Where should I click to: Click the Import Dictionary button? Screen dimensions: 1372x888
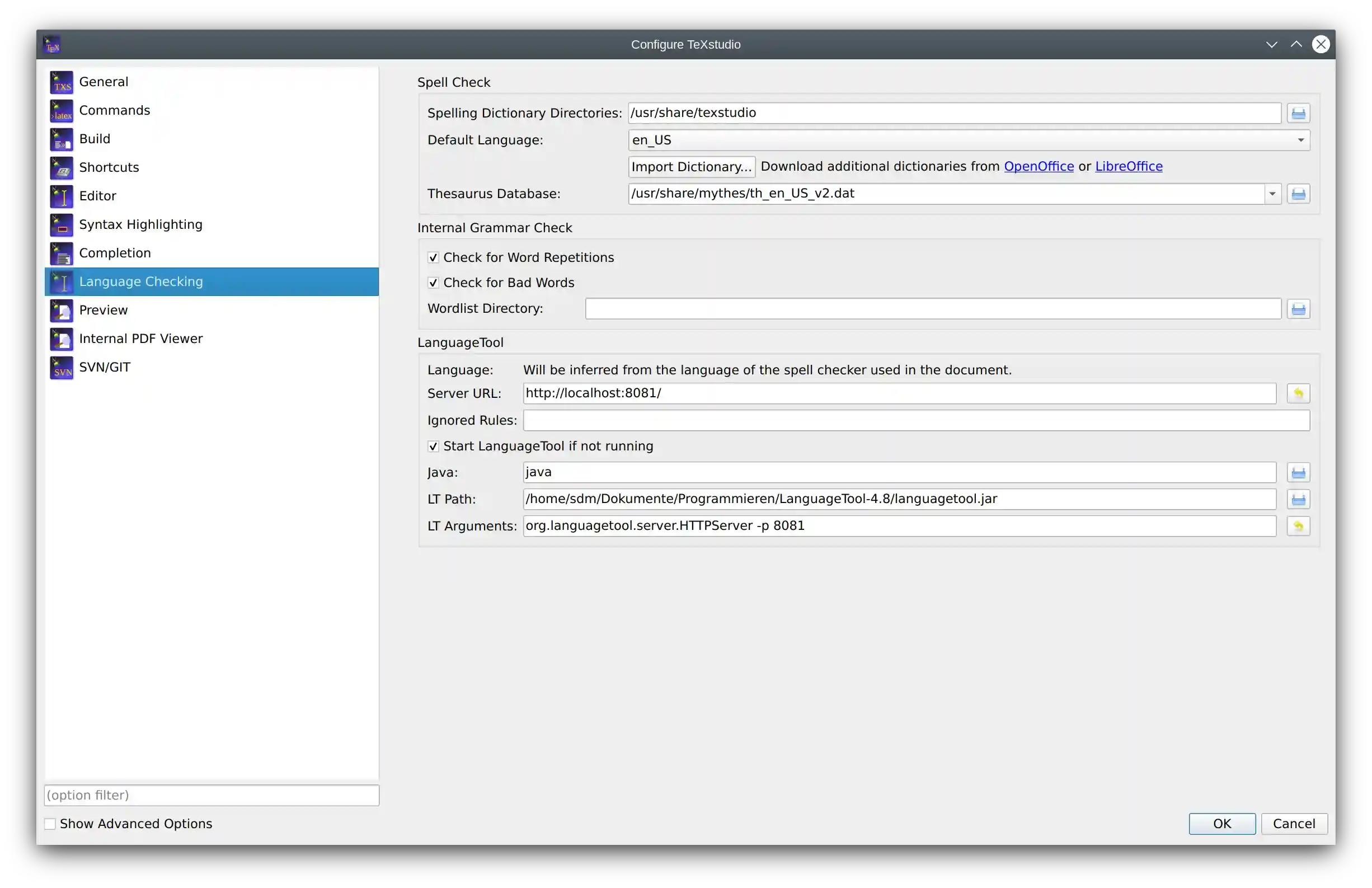(x=691, y=167)
